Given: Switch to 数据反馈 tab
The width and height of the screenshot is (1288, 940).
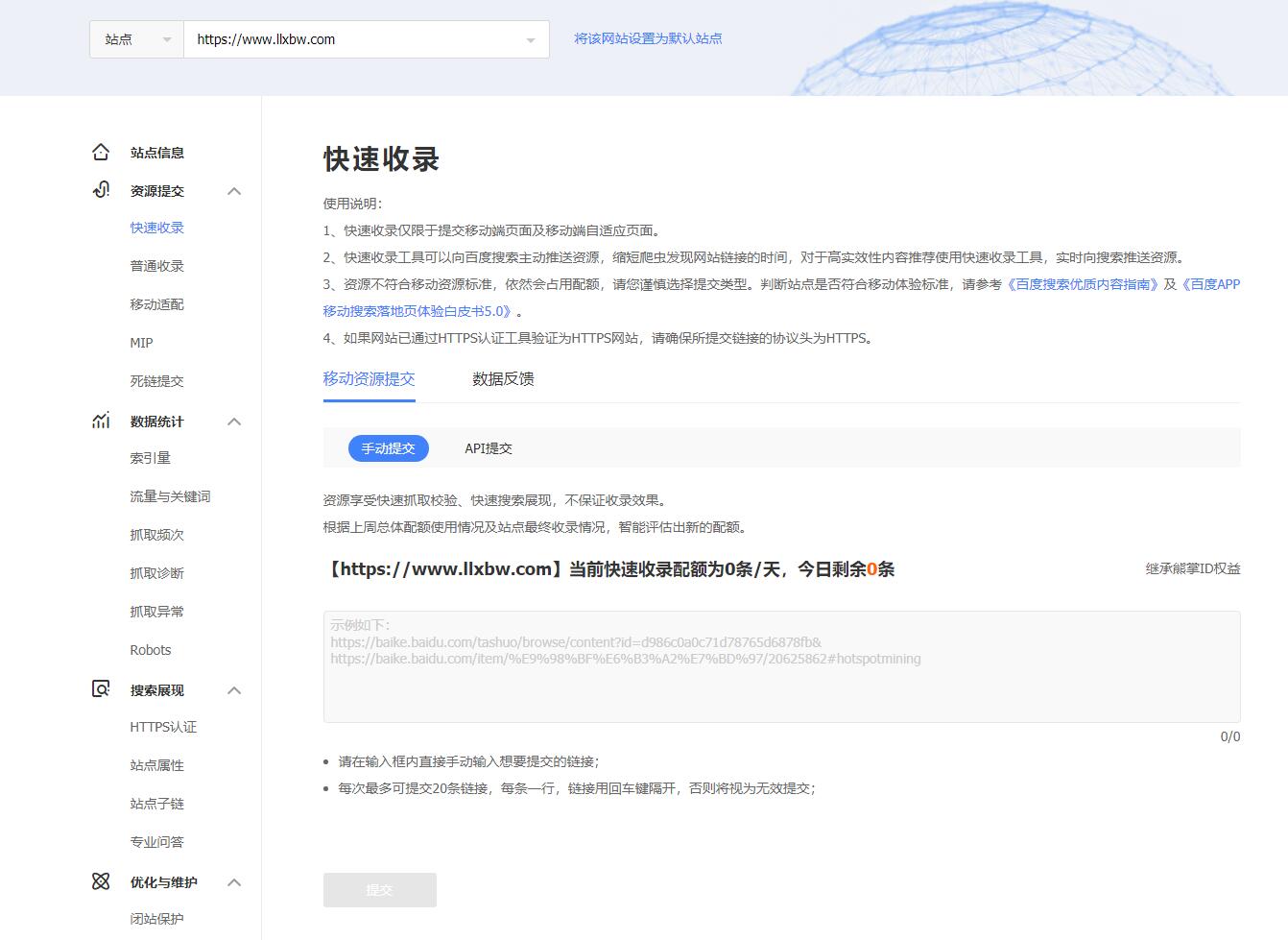Looking at the screenshot, I should [x=503, y=379].
